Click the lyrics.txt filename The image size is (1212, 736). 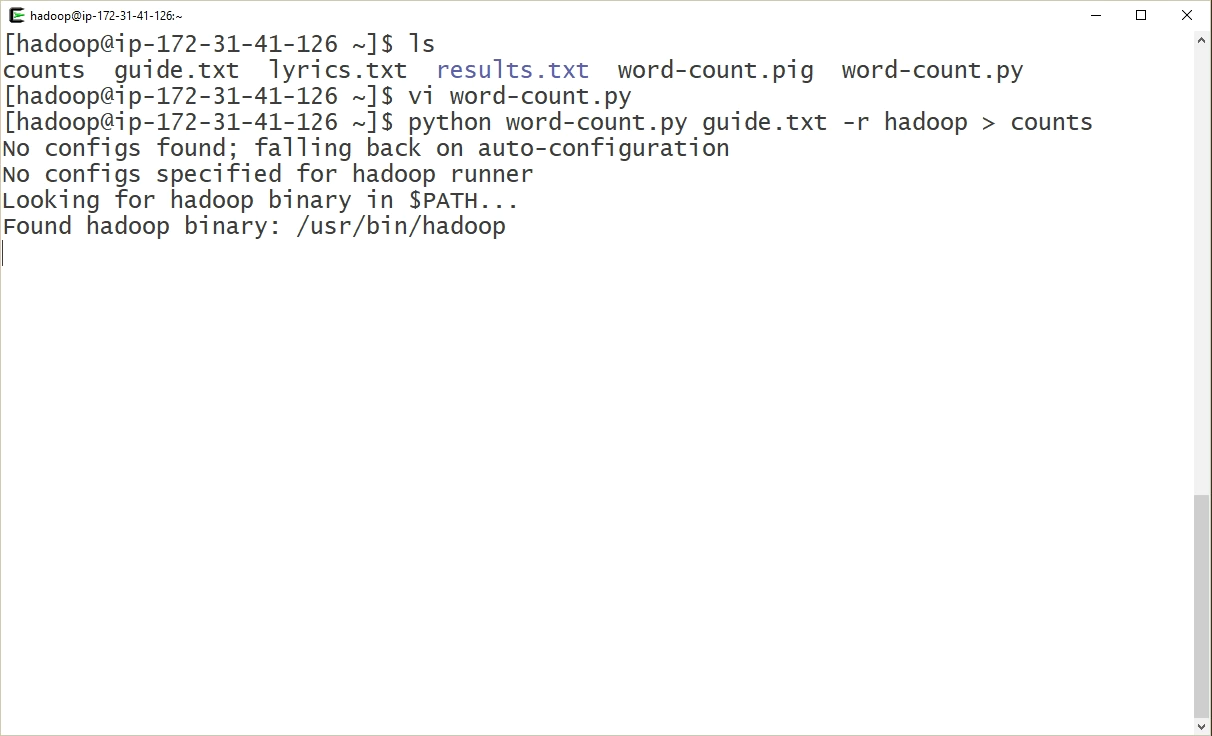(338, 70)
